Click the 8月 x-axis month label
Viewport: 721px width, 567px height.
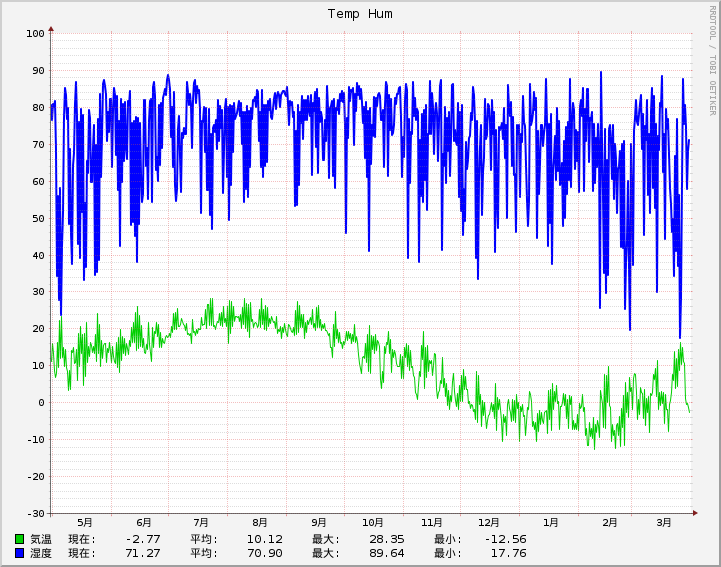click(x=259, y=522)
